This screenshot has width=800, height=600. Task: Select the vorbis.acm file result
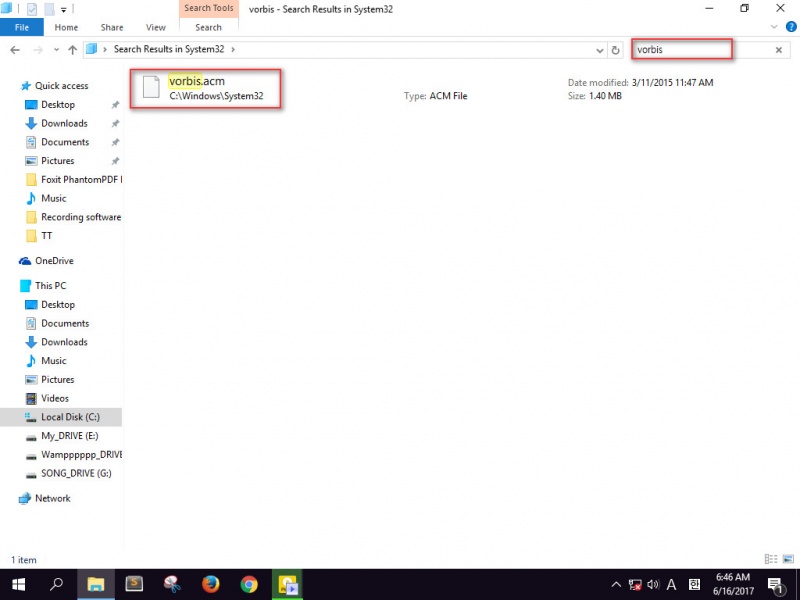(x=205, y=88)
